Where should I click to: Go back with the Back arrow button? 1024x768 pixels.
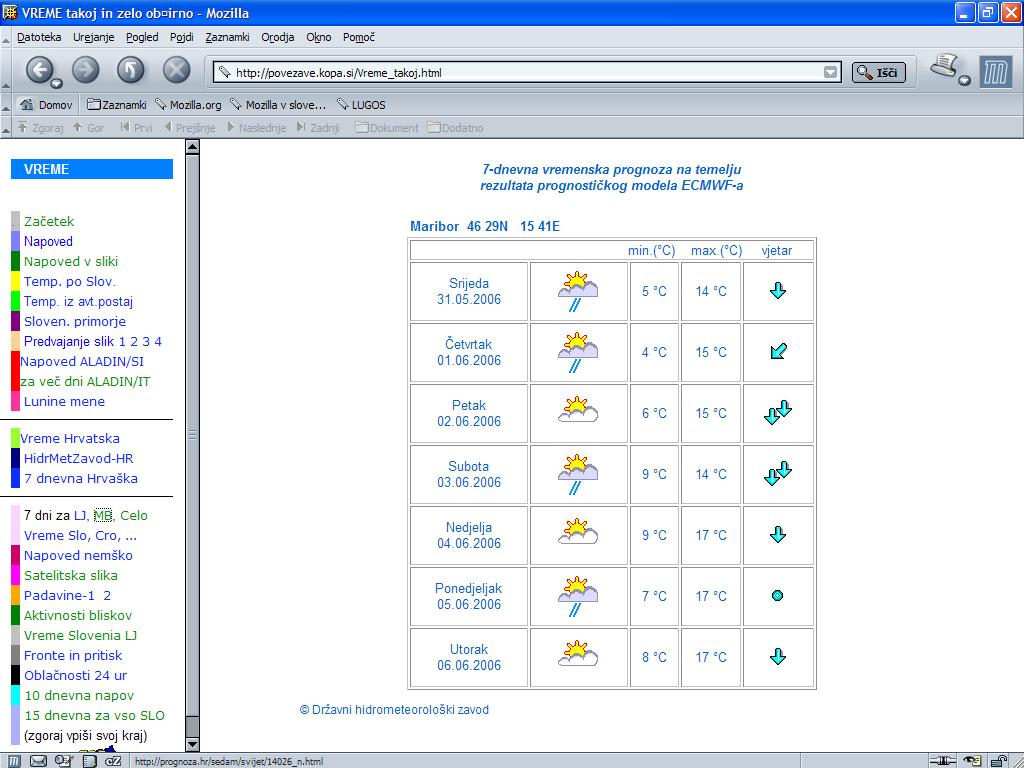[39, 70]
